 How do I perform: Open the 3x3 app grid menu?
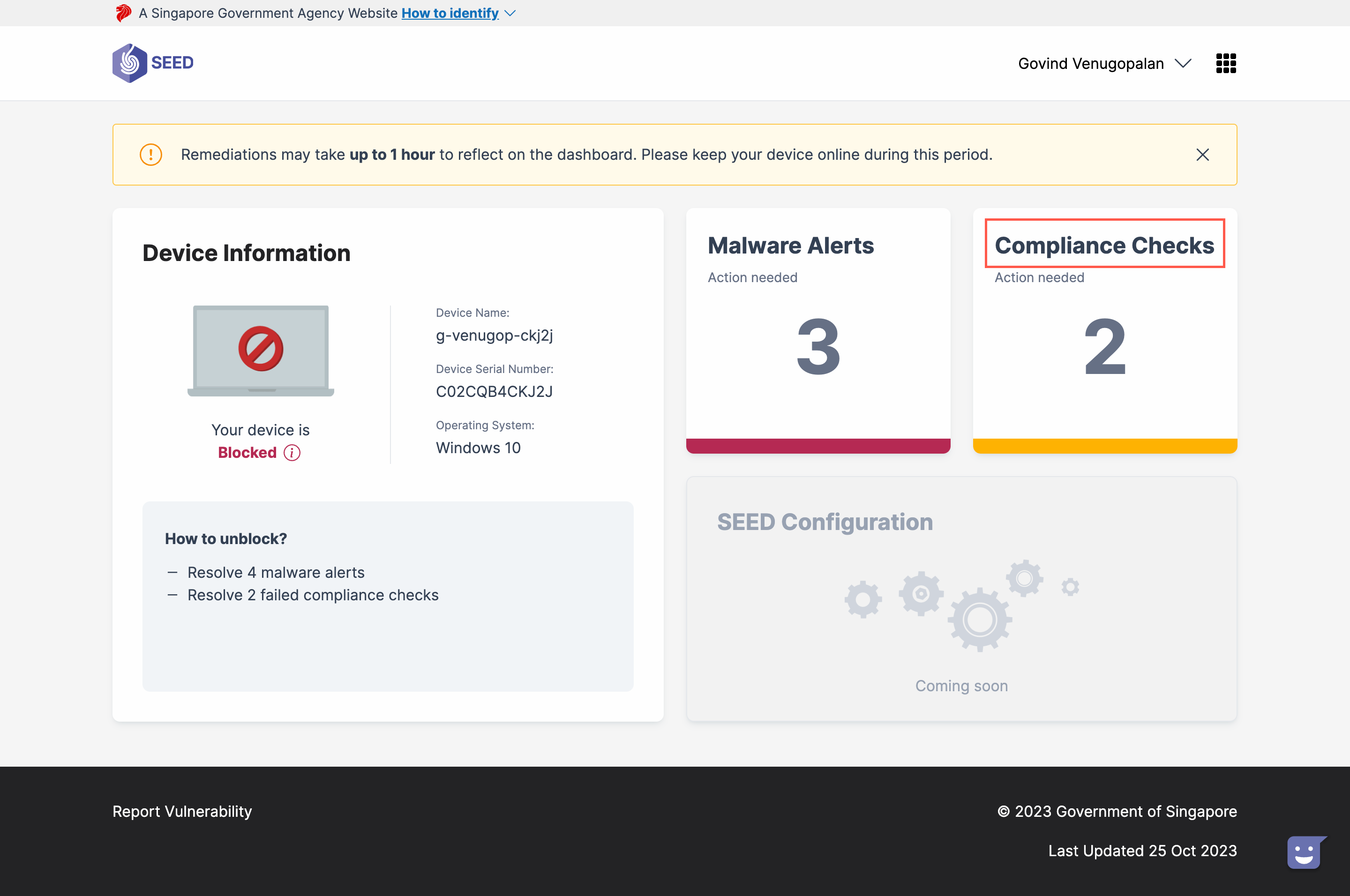[1225, 63]
